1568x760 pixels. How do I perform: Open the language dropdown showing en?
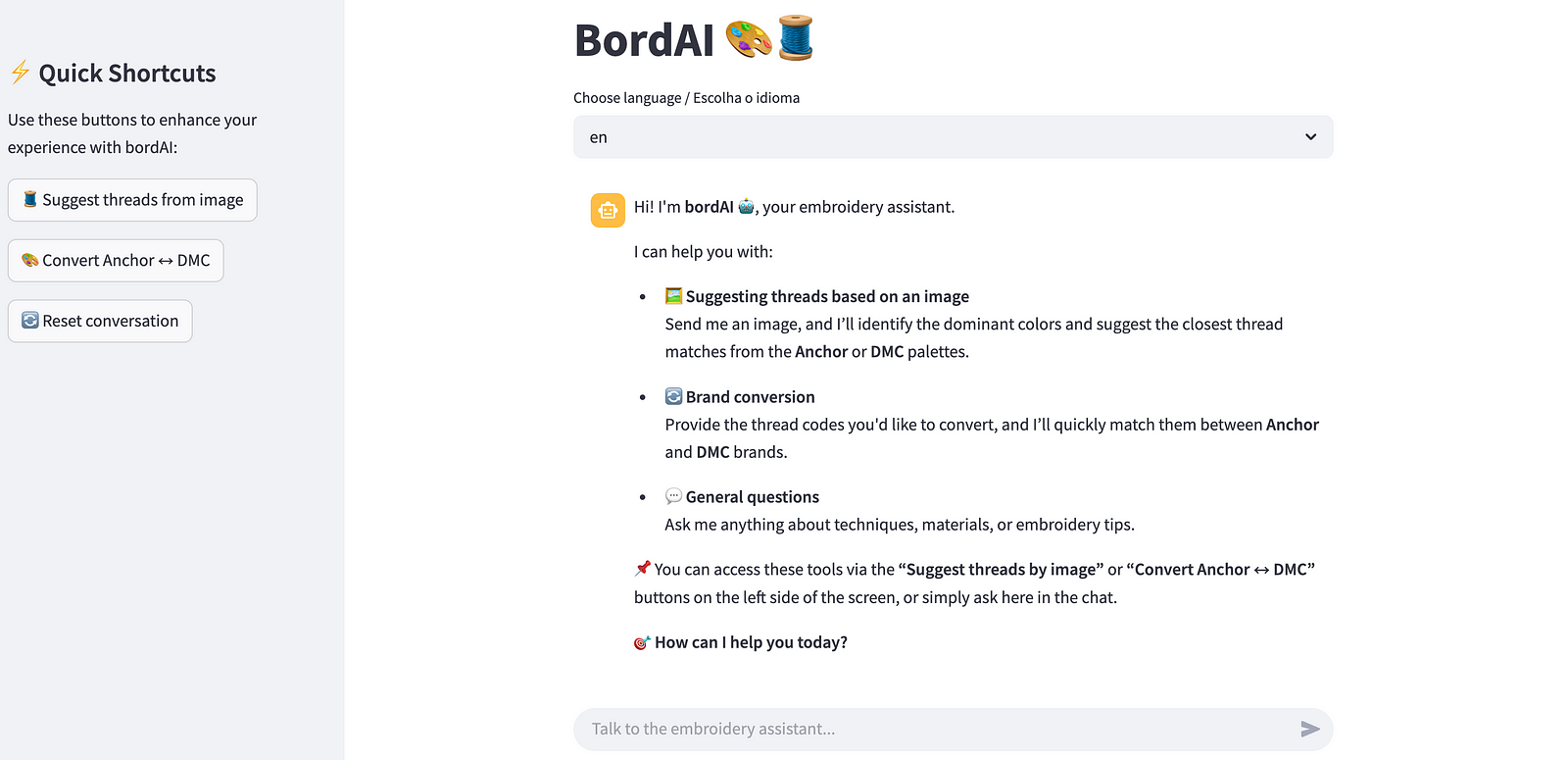[941, 137]
